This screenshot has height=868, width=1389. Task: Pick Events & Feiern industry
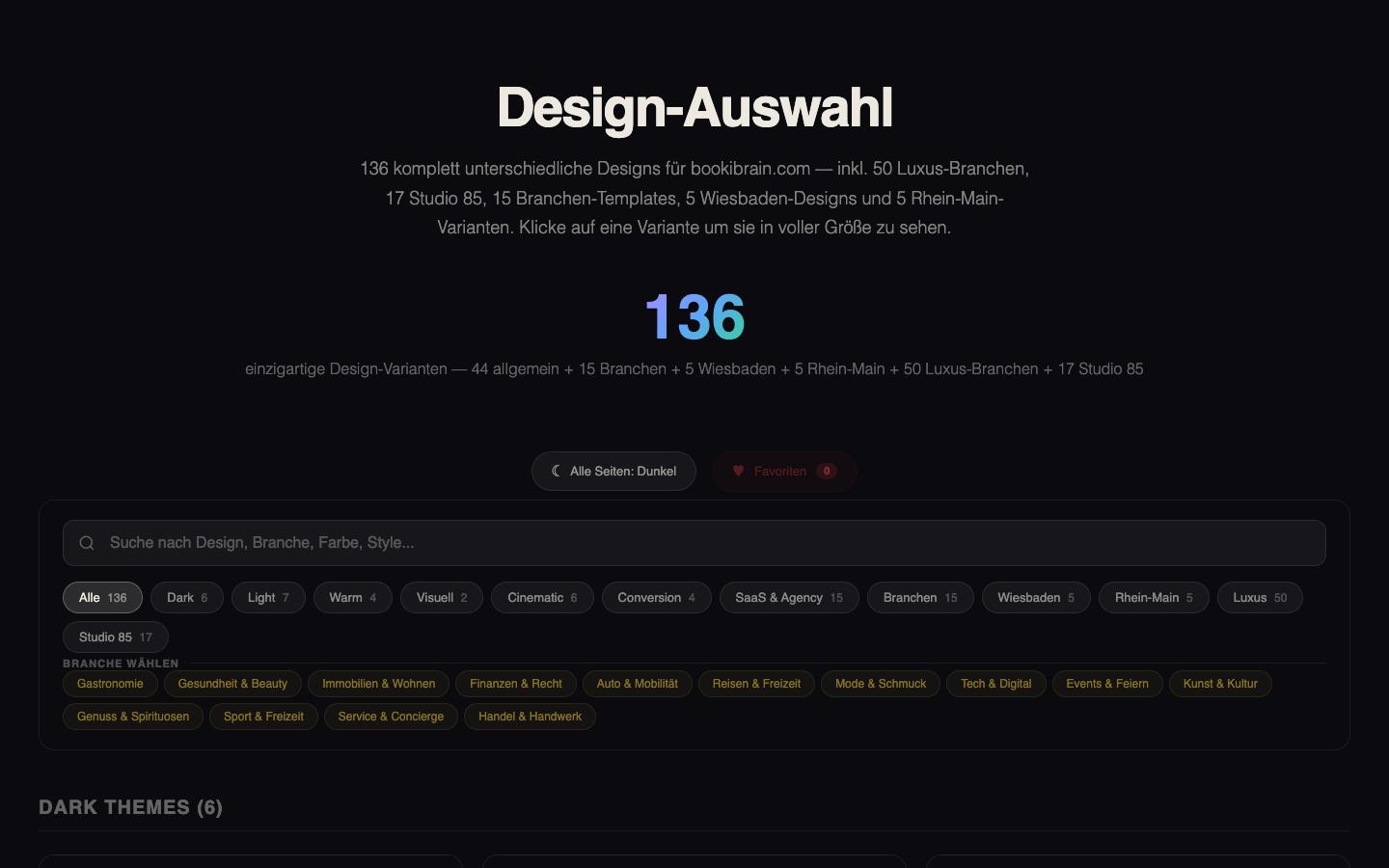point(1107,684)
